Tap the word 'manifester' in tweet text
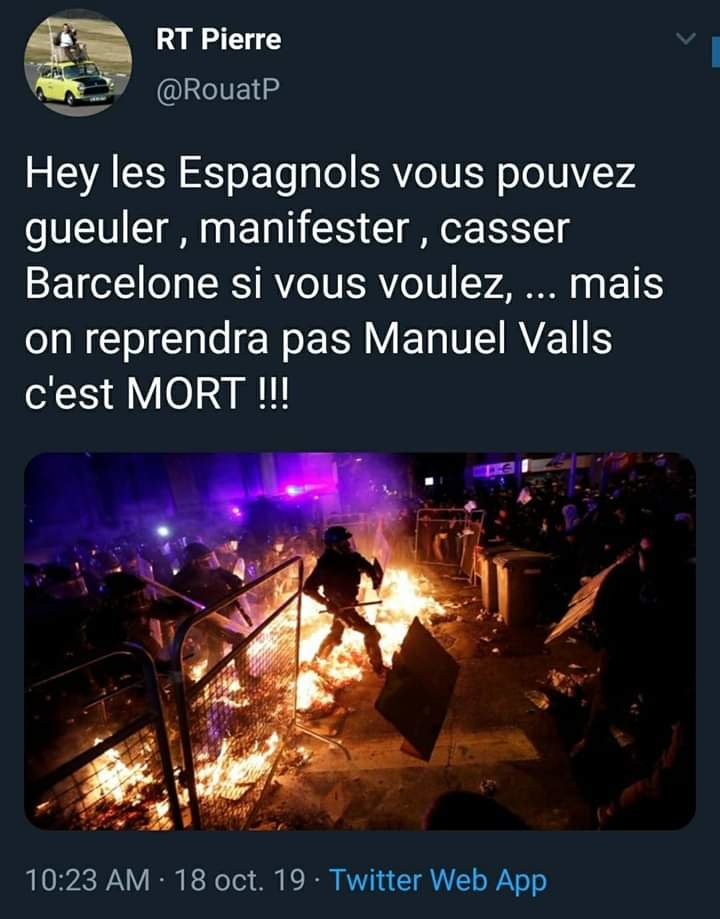The image size is (720, 919). click(304, 228)
